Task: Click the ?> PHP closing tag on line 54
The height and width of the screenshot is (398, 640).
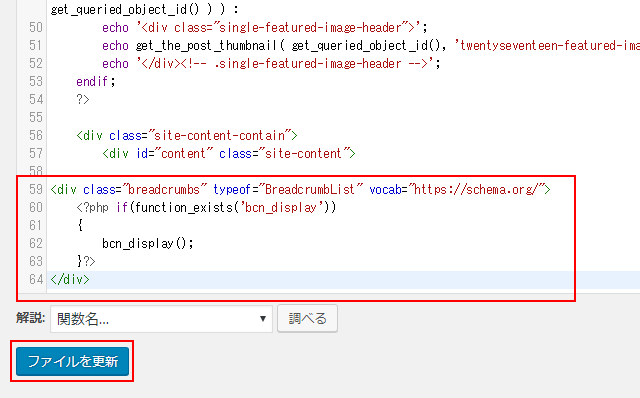Action: pos(83,99)
